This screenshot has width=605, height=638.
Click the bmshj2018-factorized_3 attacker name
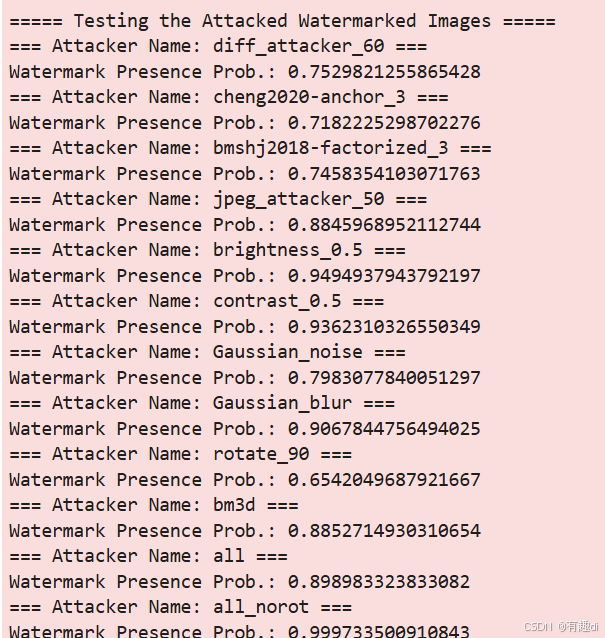[x=330, y=148]
